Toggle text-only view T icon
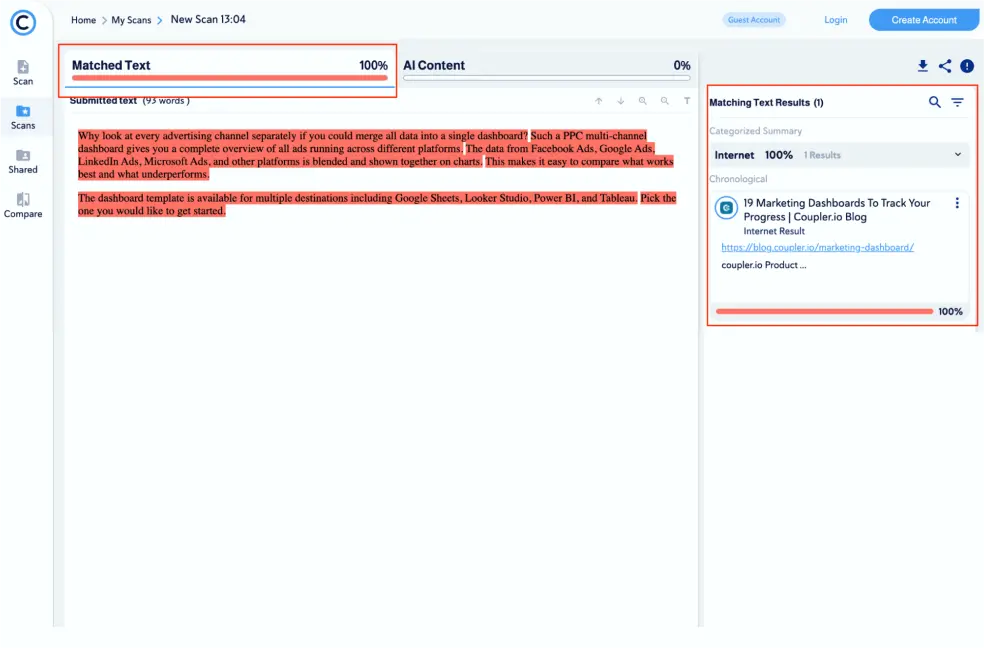This screenshot has height=648, width=984. 687,101
